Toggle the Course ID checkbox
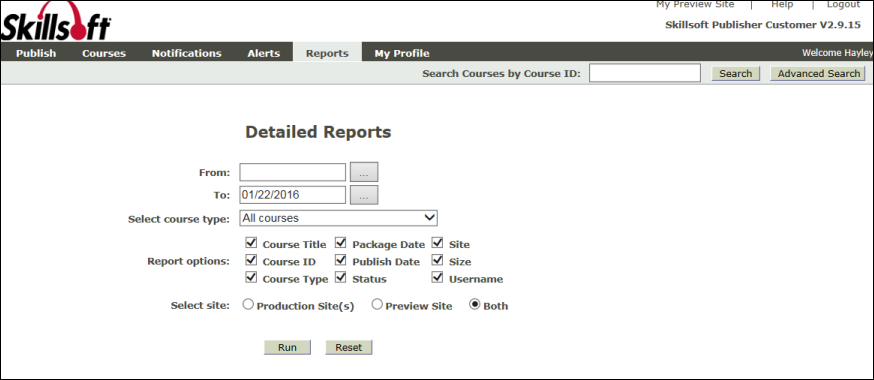This screenshot has width=874, height=380. [251, 260]
